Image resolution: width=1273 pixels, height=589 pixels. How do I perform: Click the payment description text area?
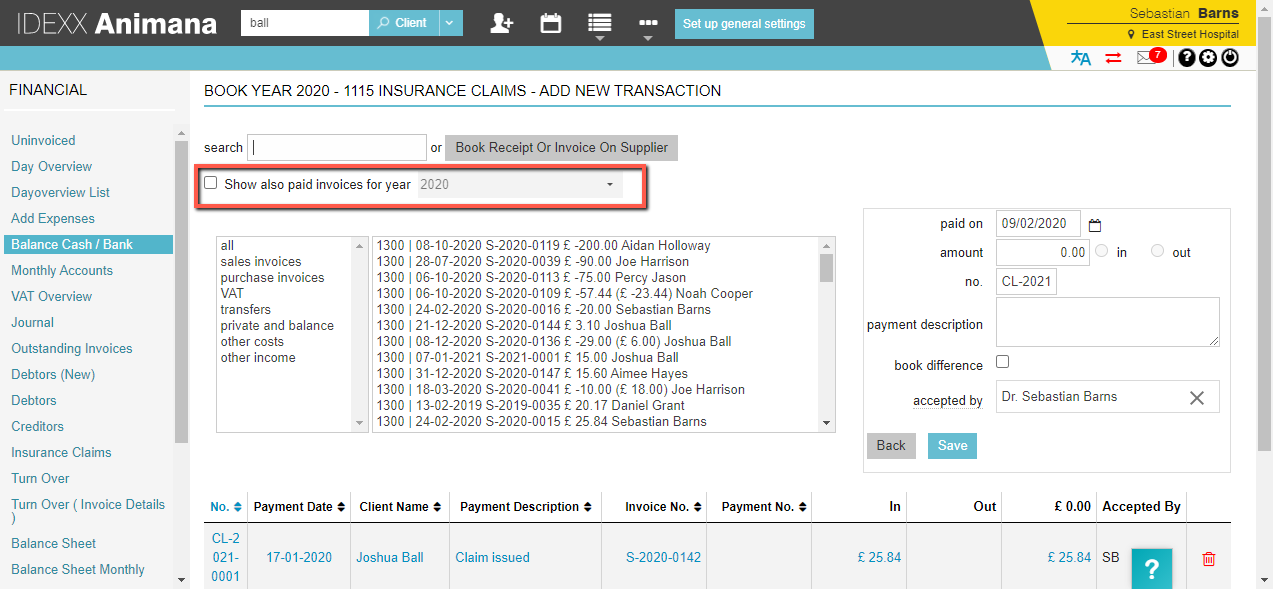[x=1107, y=322]
